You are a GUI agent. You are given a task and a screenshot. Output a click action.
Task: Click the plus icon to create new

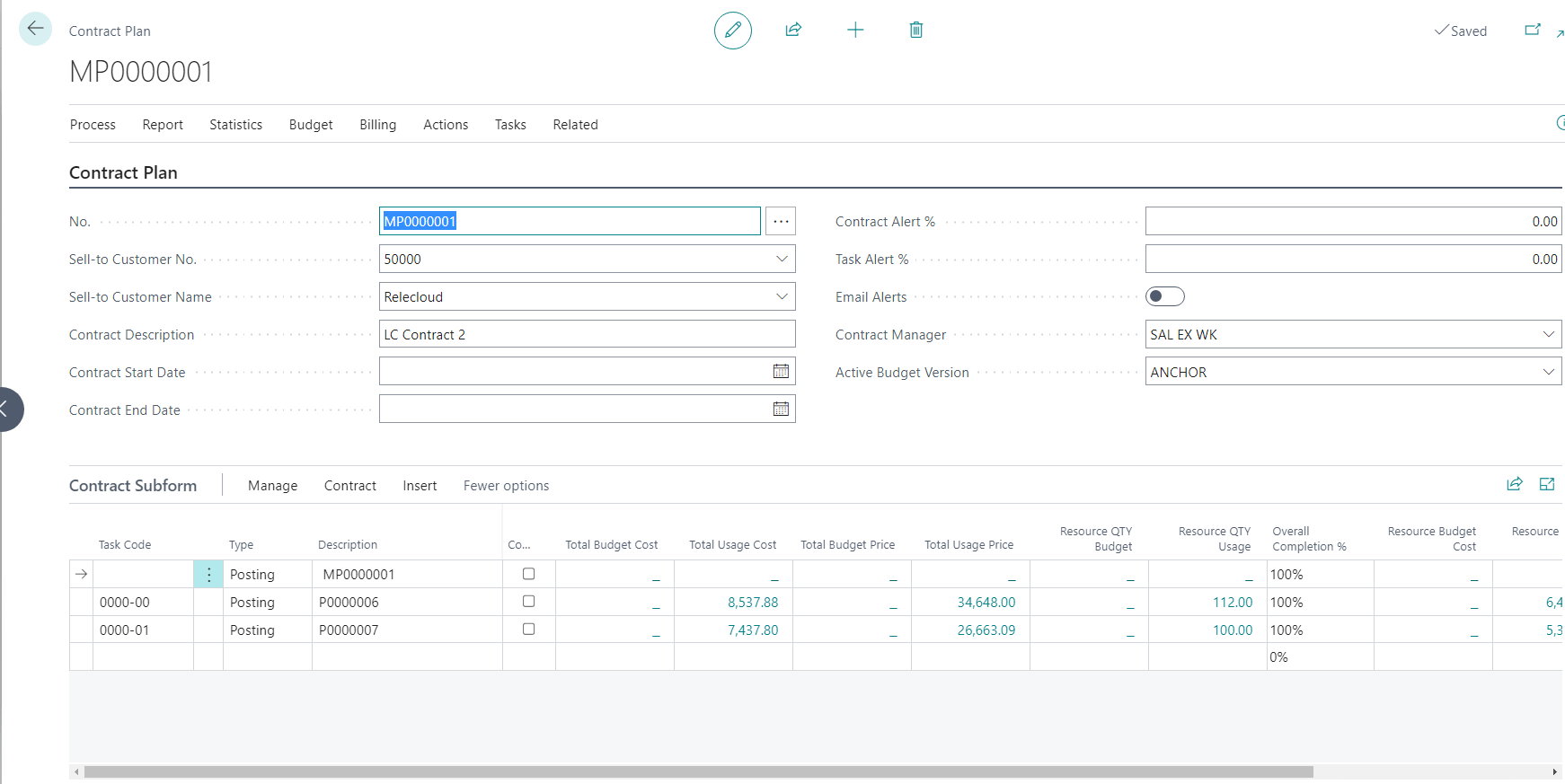tap(855, 30)
